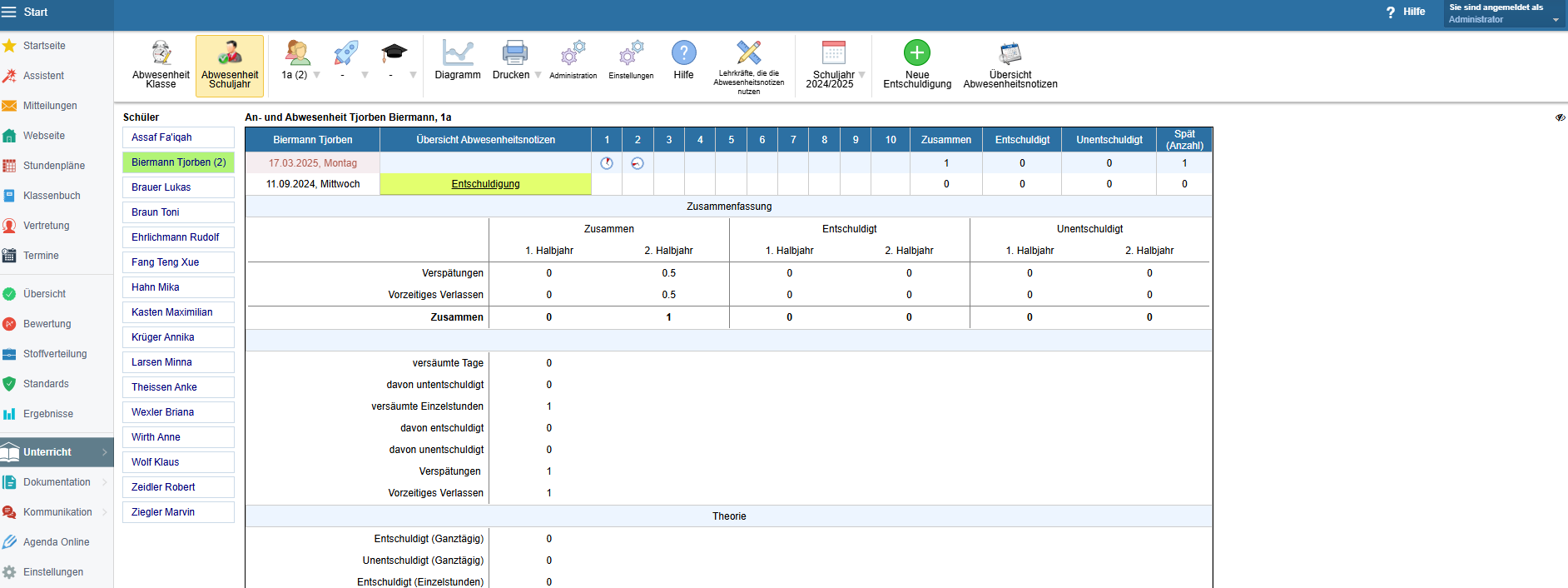Click the Diagramm chart icon
The width and height of the screenshot is (1568, 588).
pyautogui.click(x=458, y=53)
